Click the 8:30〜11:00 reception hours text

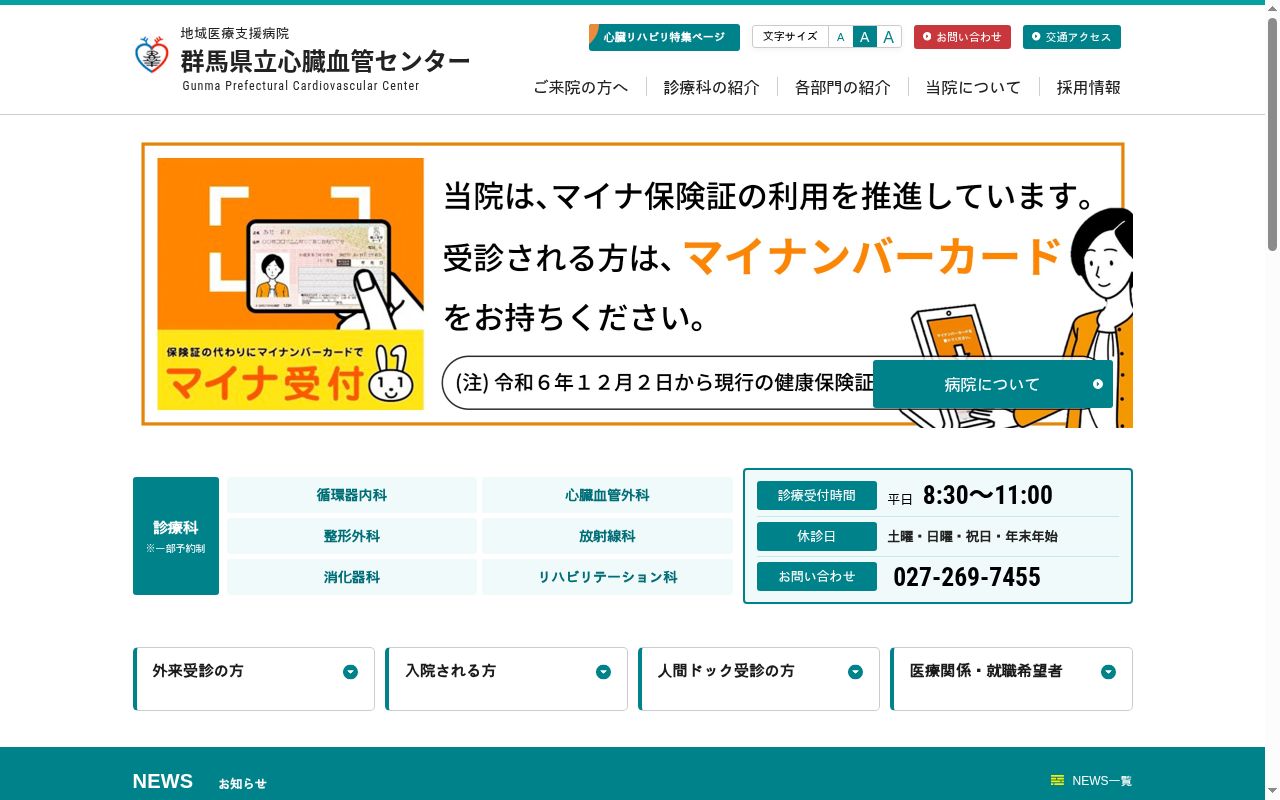click(x=988, y=495)
